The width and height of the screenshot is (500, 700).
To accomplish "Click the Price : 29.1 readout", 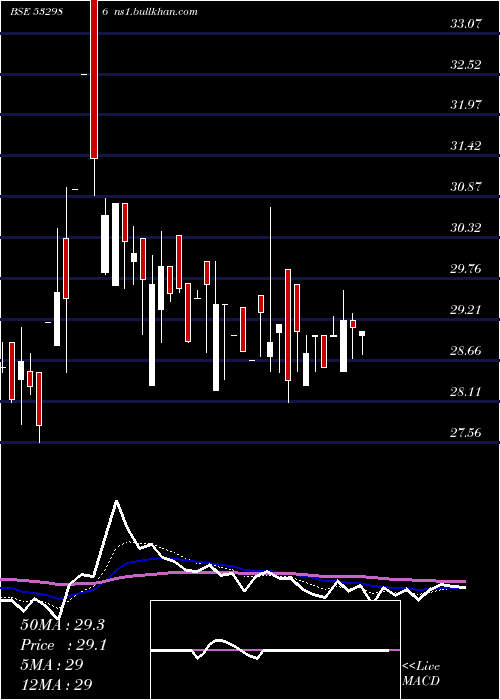I will [x=63, y=645].
